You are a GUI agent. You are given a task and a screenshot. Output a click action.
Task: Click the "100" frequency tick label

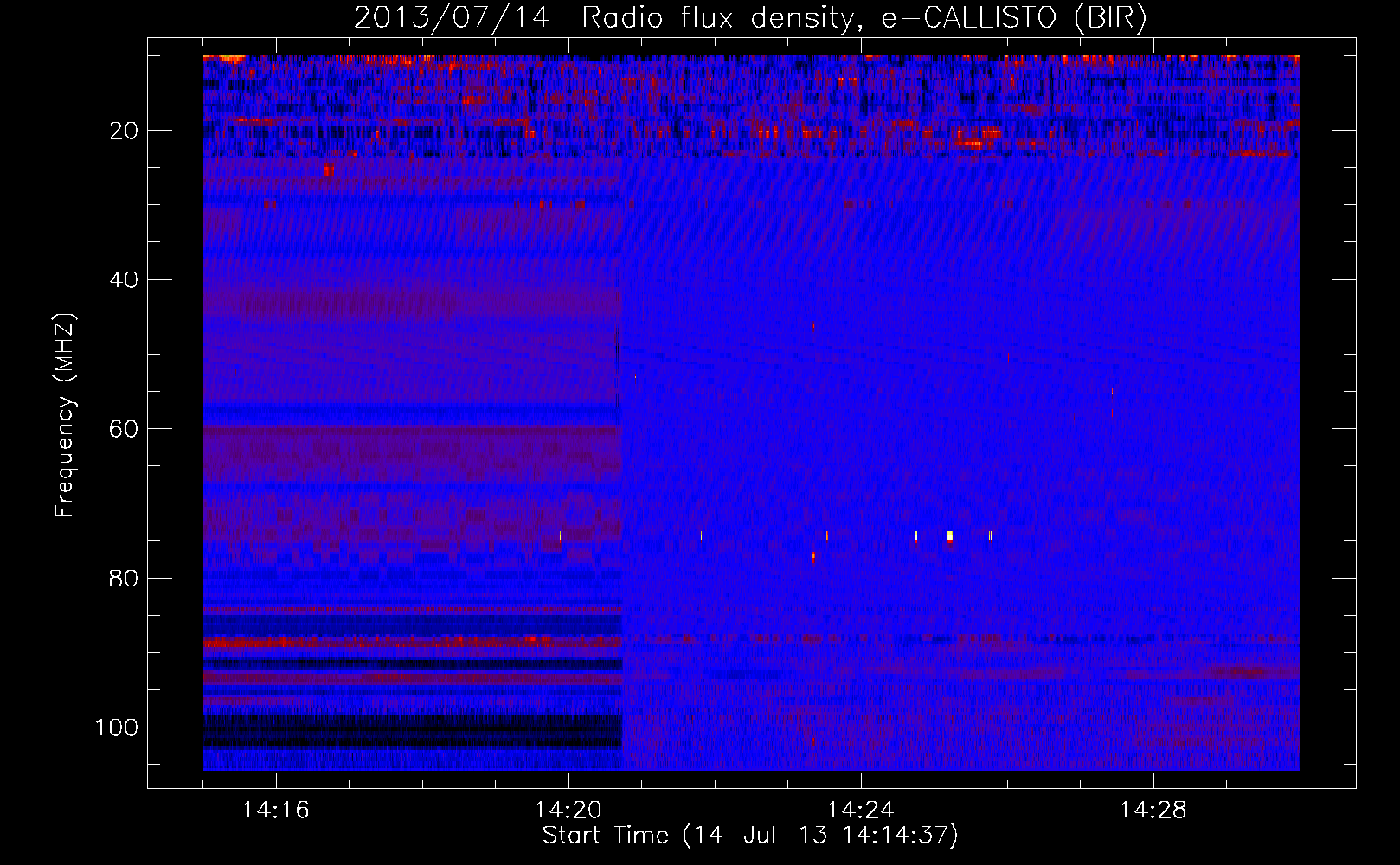pyautogui.click(x=117, y=727)
